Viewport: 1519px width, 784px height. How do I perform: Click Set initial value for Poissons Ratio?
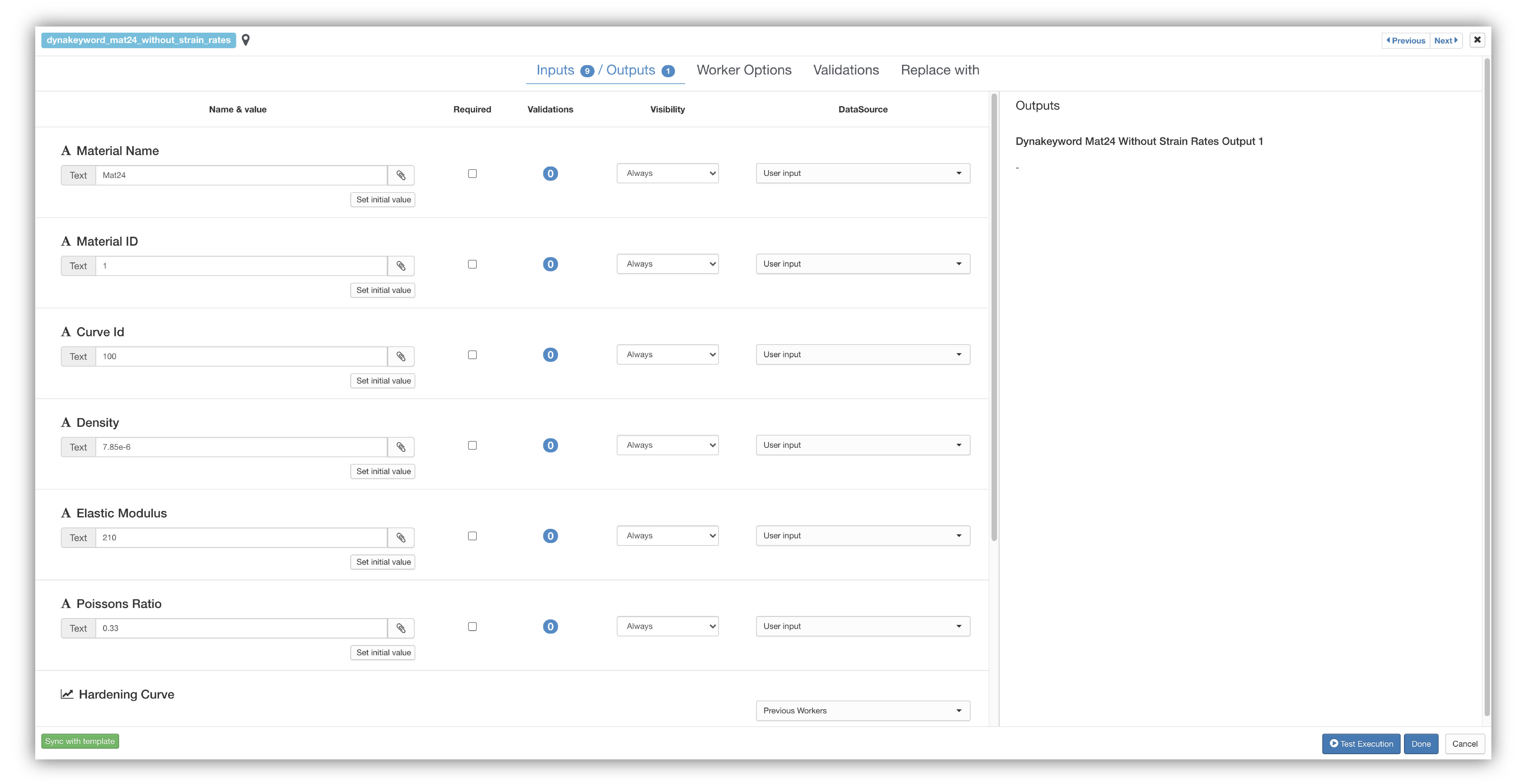pyautogui.click(x=383, y=652)
